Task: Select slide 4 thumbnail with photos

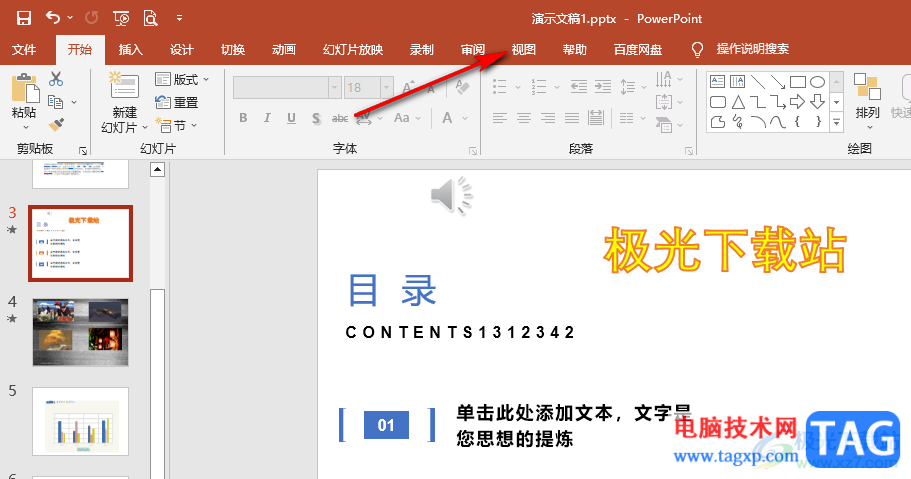Action: pyautogui.click(x=80, y=333)
